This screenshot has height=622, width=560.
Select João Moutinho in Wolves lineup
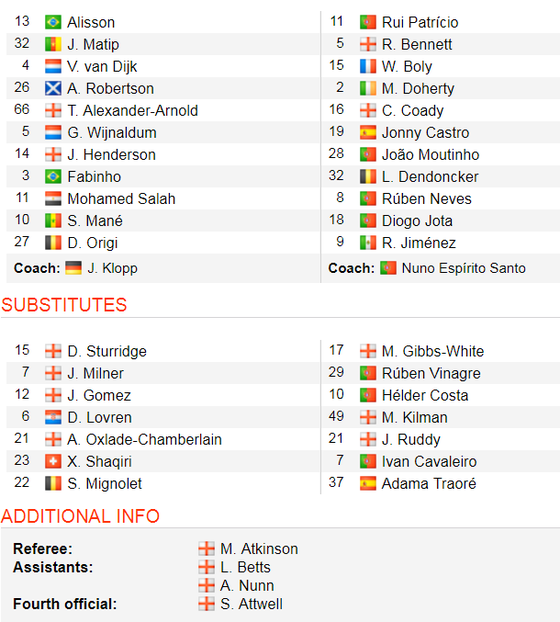click(x=430, y=155)
